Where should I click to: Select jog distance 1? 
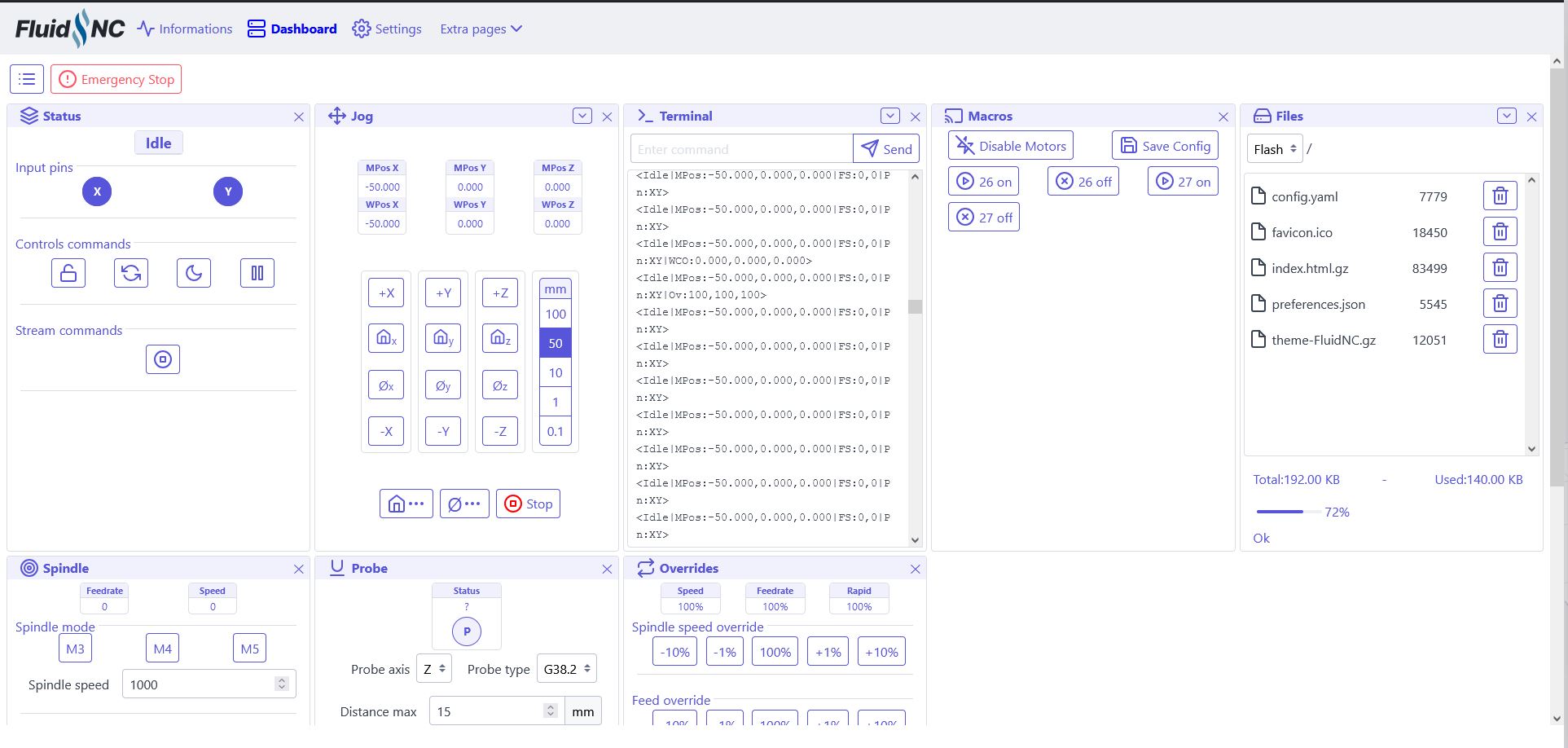click(x=556, y=403)
